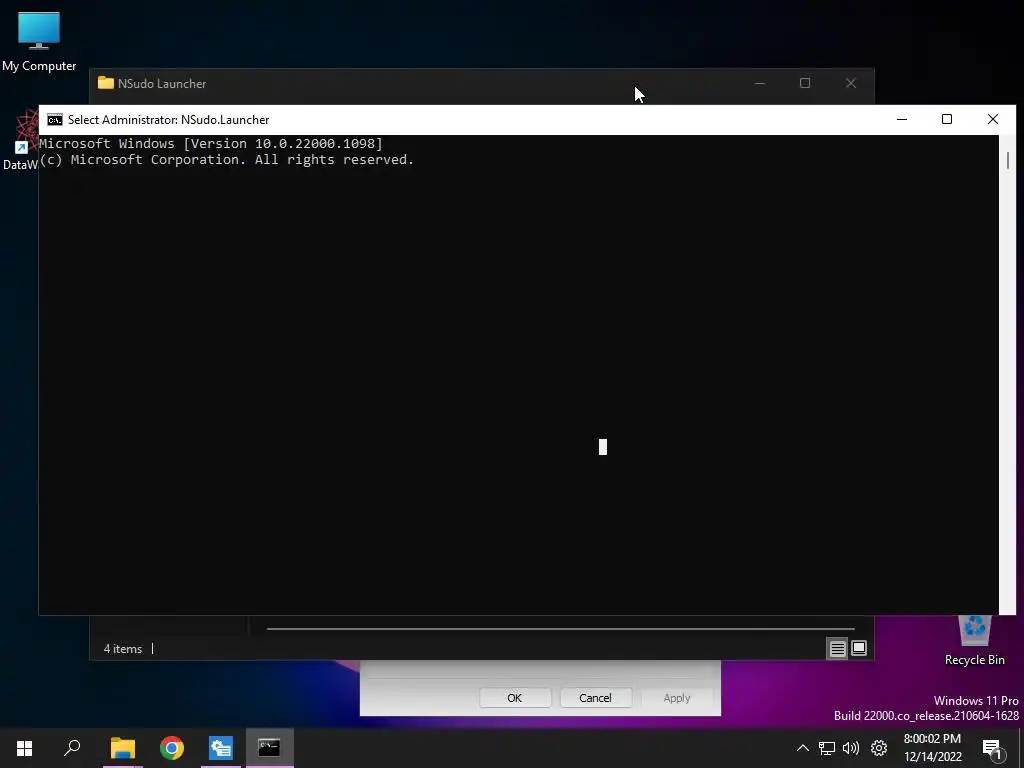The height and width of the screenshot is (768, 1024).
Task: Close the NSudo.Launcher command prompt
Action: click(x=993, y=120)
